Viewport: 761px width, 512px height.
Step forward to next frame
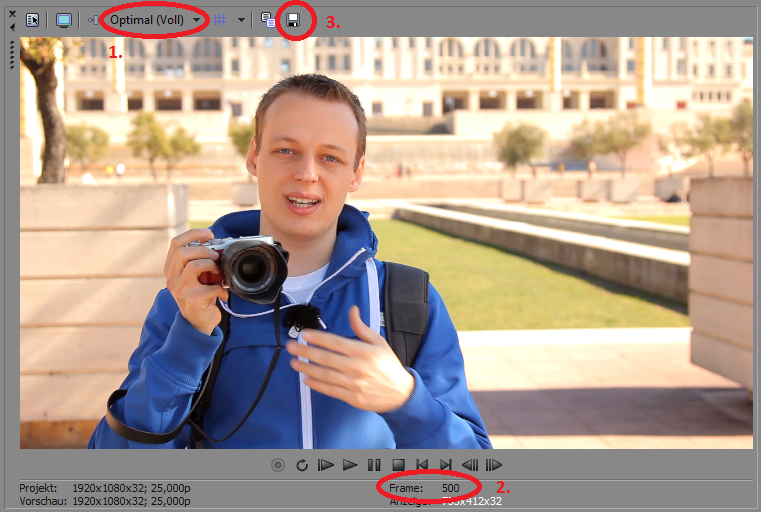pyautogui.click(x=493, y=465)
